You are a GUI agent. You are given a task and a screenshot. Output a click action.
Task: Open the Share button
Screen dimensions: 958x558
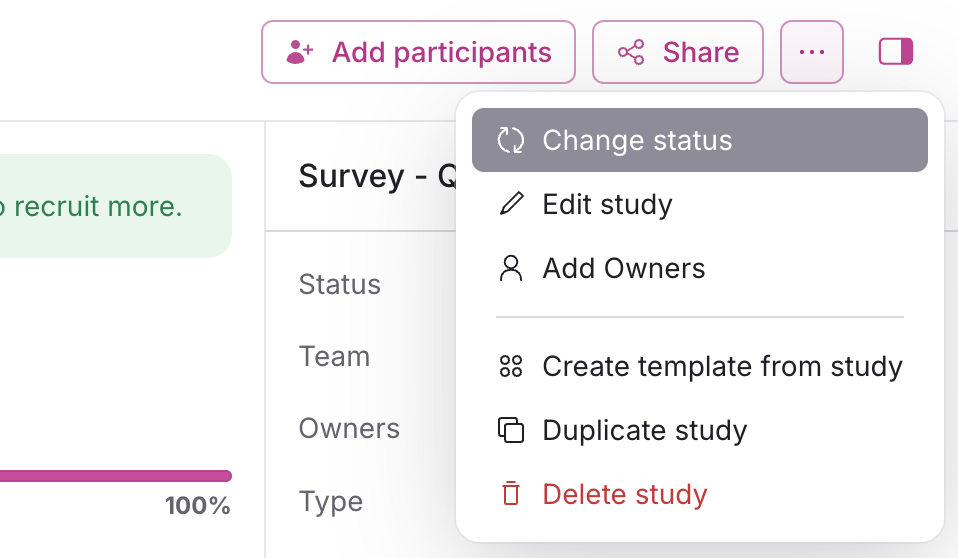[678, 52]
